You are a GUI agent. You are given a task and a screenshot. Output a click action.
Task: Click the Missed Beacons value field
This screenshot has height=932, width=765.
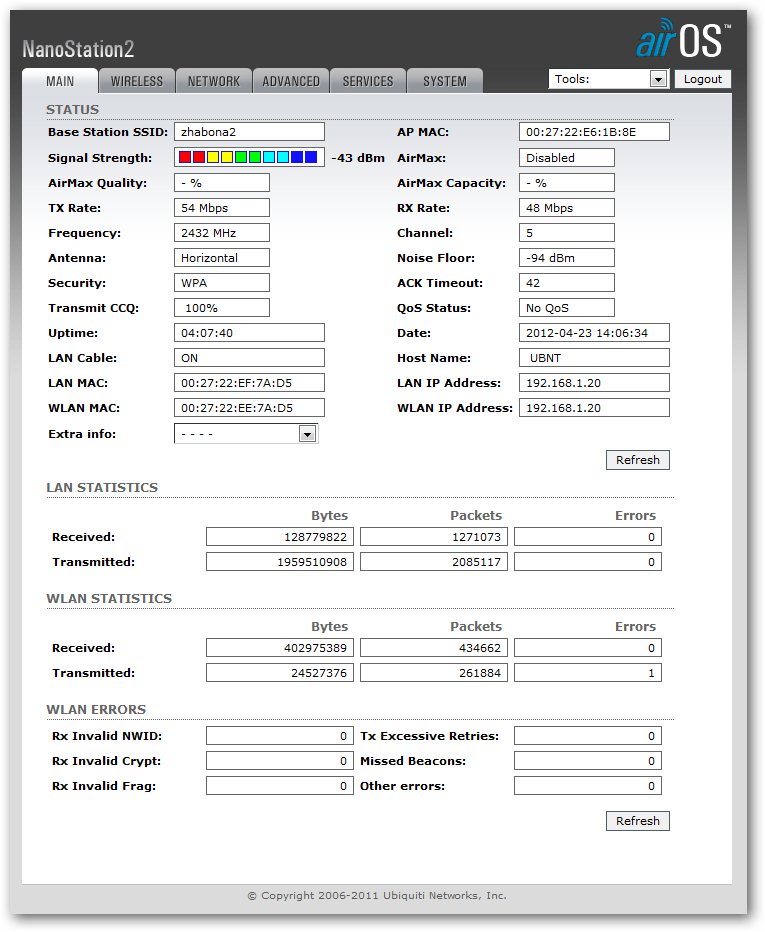click(588, 761)
